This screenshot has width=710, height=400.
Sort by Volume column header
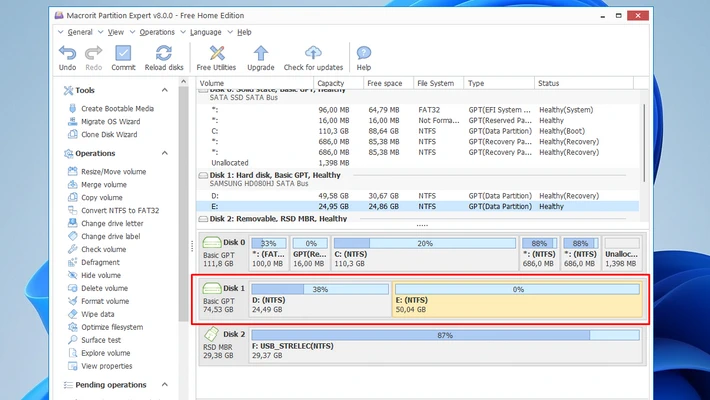pyautogui.click(x=255, y=83)
